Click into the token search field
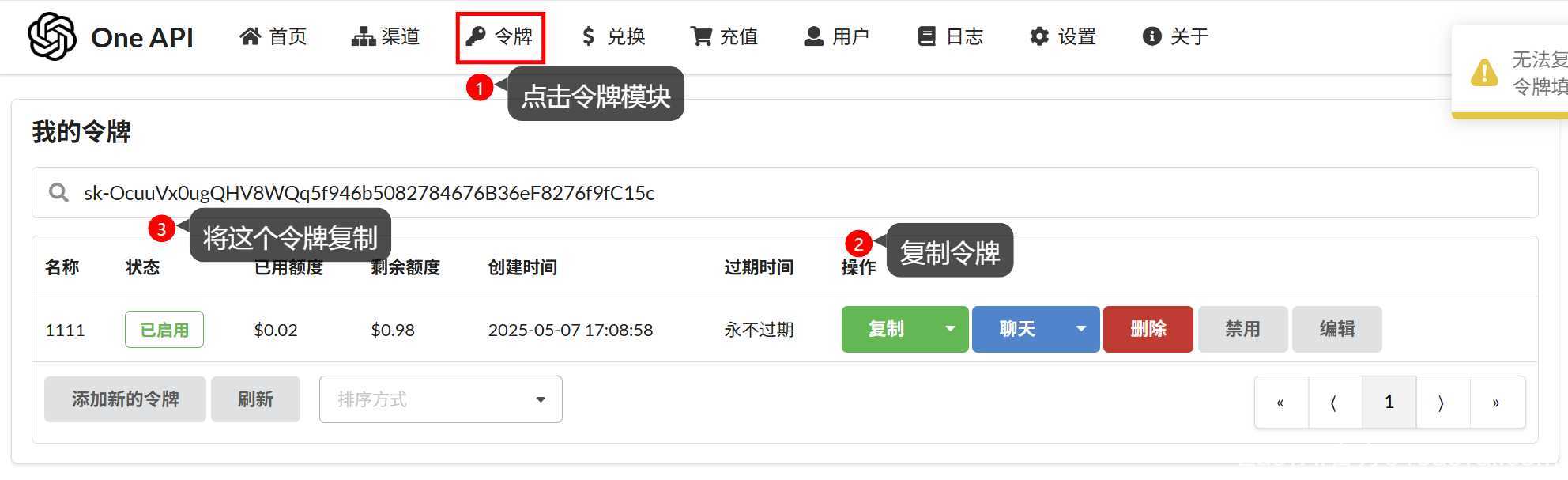This screenshot has width=1568, height=480. tap(785, 193)
